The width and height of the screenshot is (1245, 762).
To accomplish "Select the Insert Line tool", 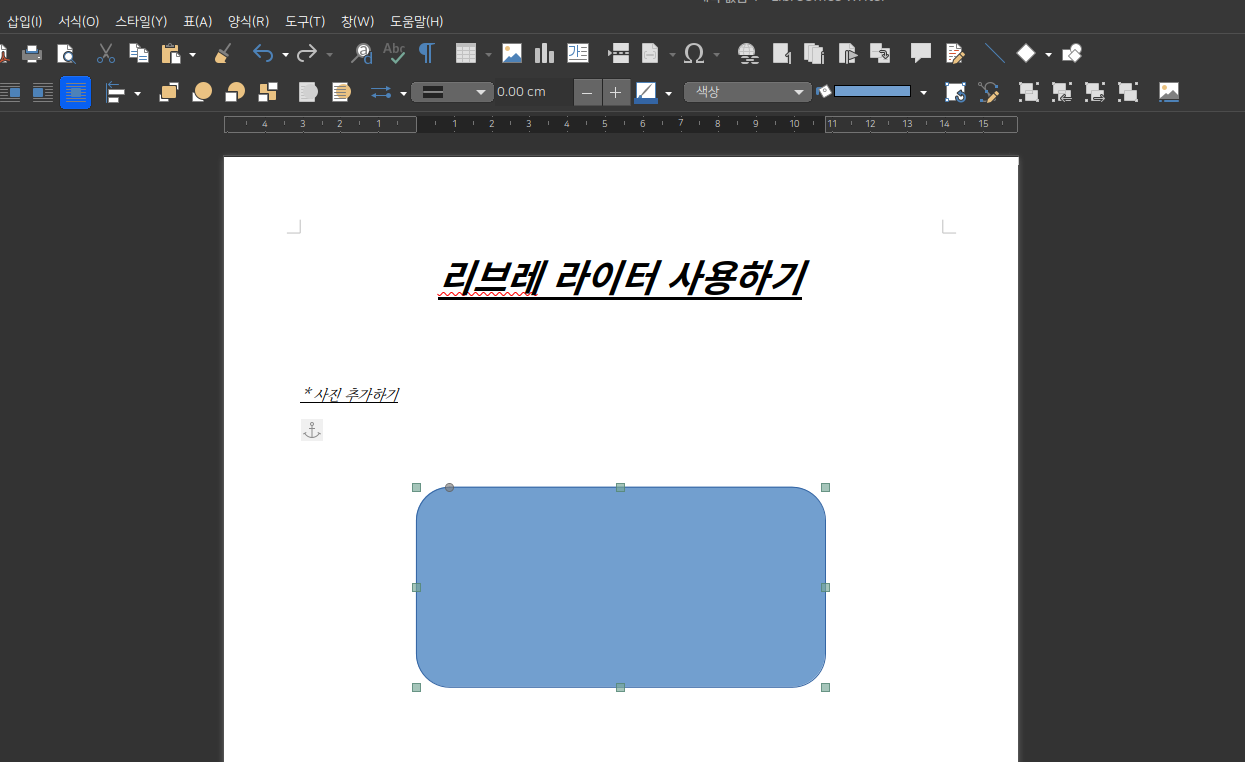I will [994, 54].
